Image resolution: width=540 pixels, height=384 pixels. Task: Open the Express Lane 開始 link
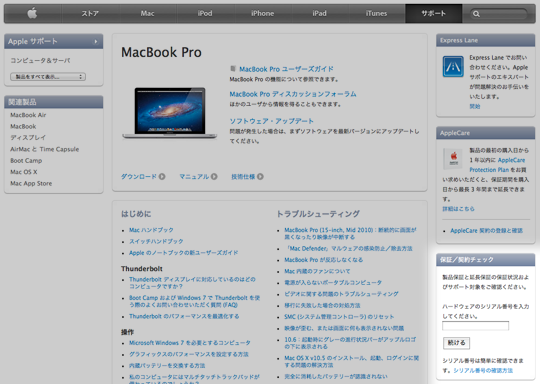[475, 106]
